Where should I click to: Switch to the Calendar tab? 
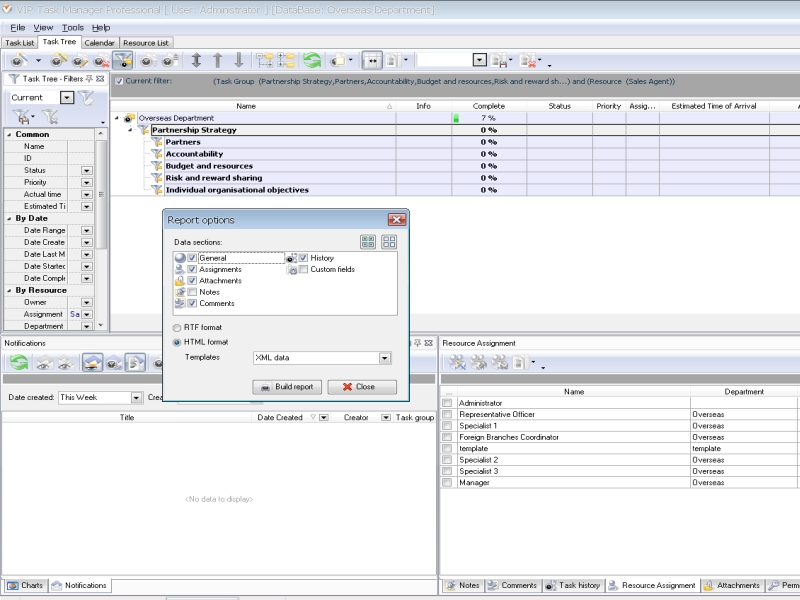(x=99, y=43)
